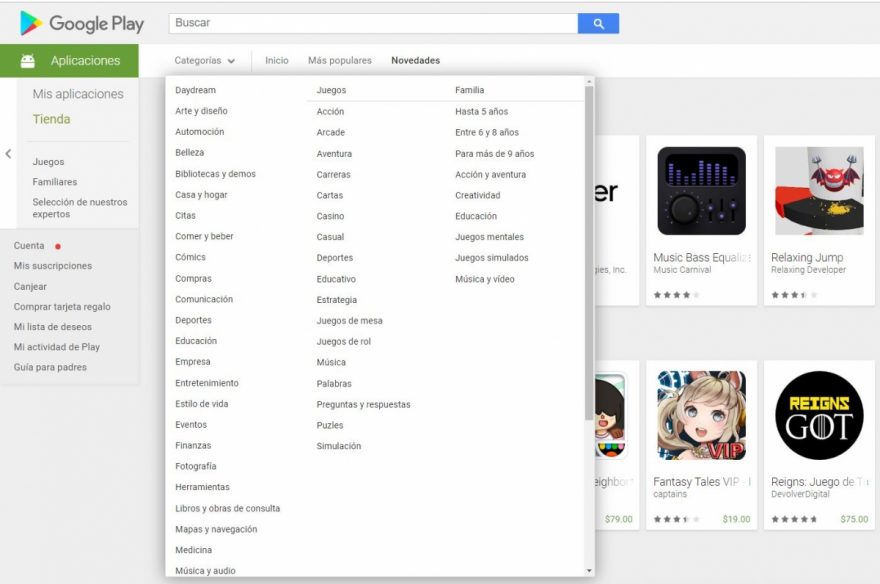This screenshot has width=880, height=584.
Task: Choose Comunicación category
Action: tap(204, 300)
